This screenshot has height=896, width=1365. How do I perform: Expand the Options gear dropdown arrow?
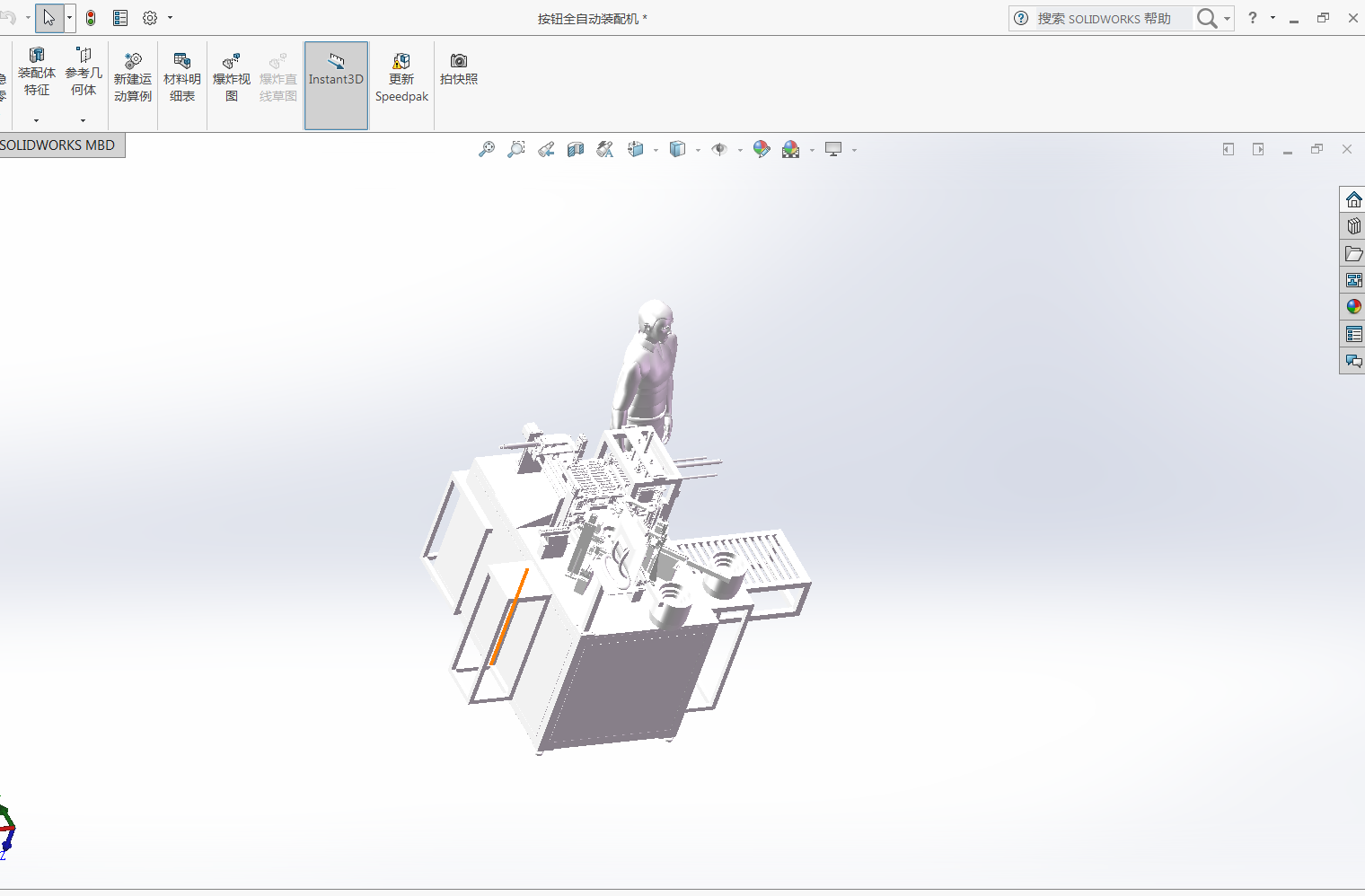tap(170, 18)
